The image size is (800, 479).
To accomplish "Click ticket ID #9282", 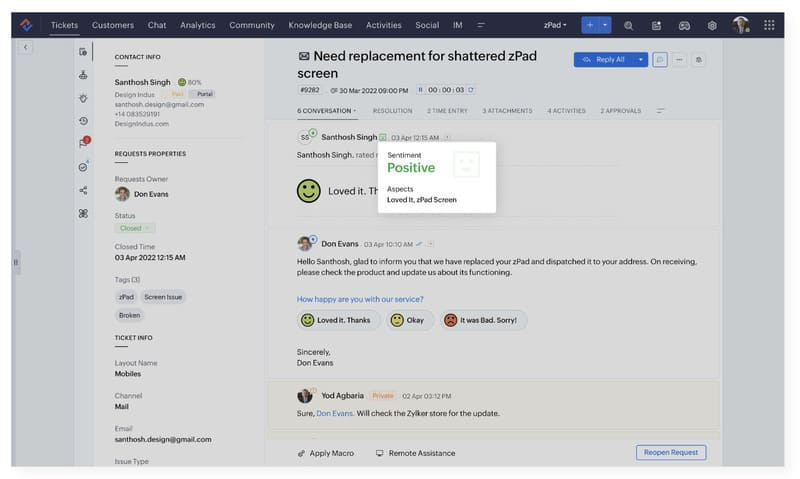I will 310,90.
